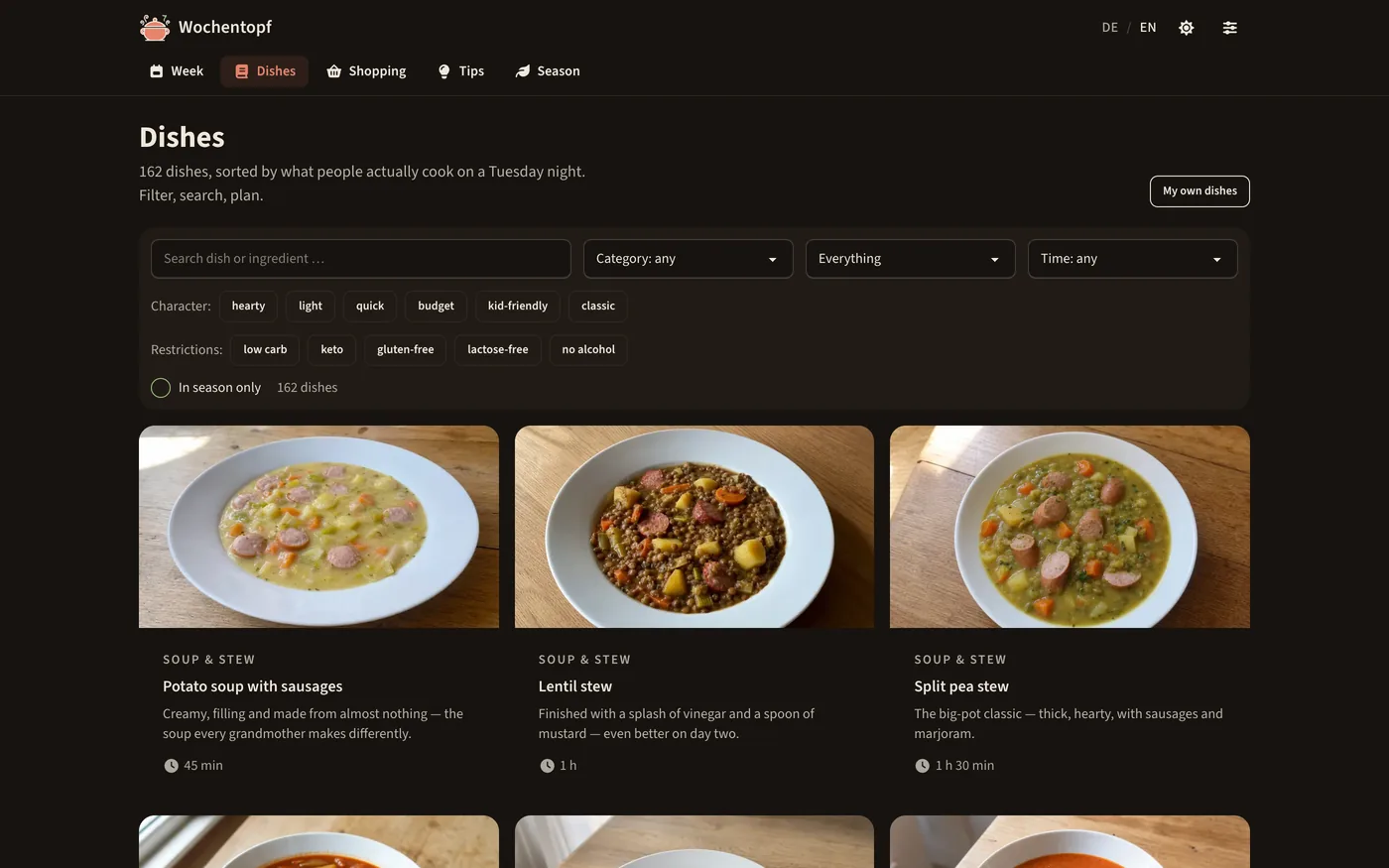Click the basket icon next to Shopping
The height and width of the screenshot is (868, 1389).
click(334, 71)
